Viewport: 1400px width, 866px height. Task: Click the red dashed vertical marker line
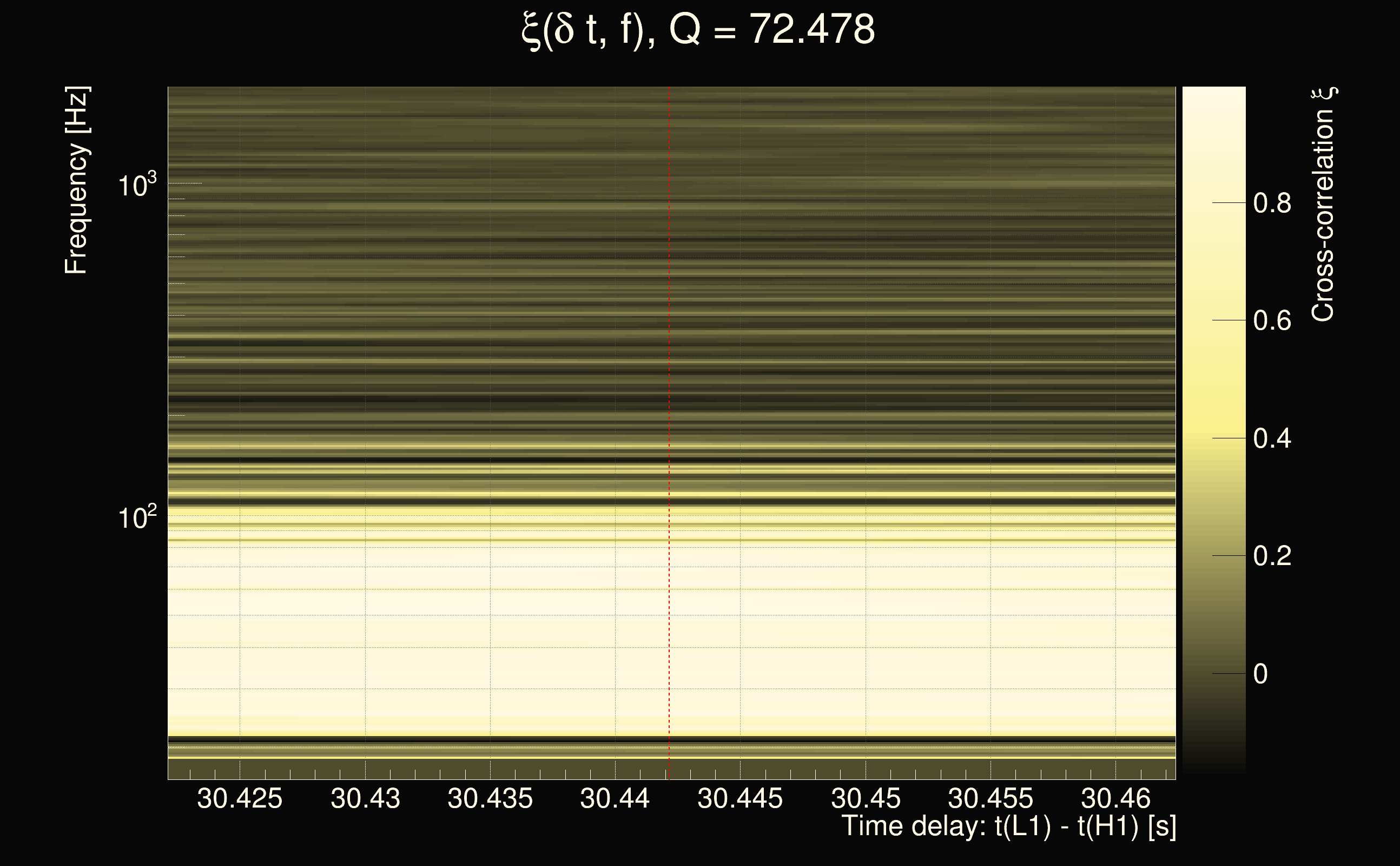click(669, 401)
